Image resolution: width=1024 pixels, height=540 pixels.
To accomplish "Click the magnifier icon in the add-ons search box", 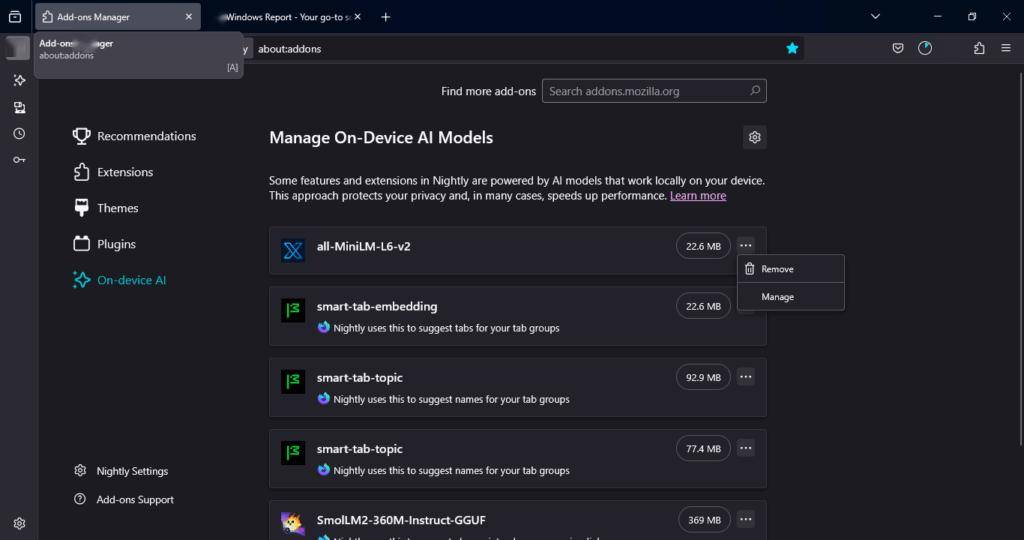I will pos(755,91).
